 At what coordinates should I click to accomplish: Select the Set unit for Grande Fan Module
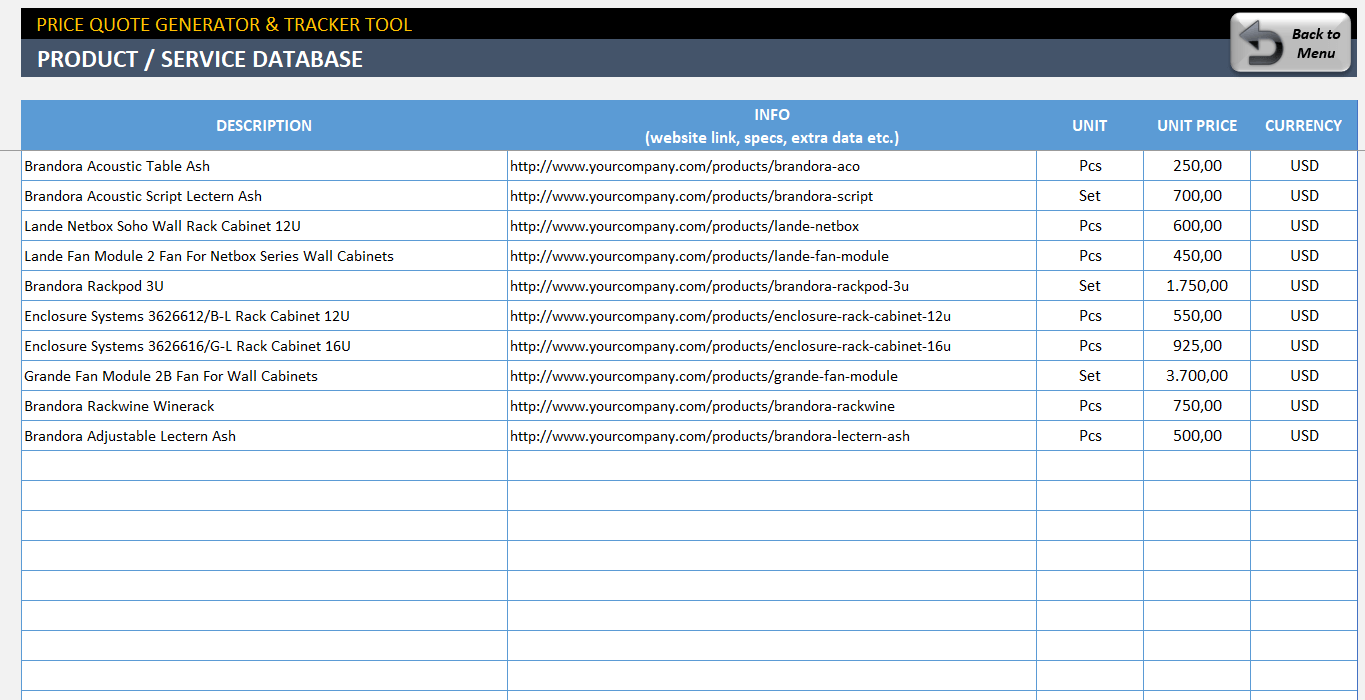coord(1090,376)
